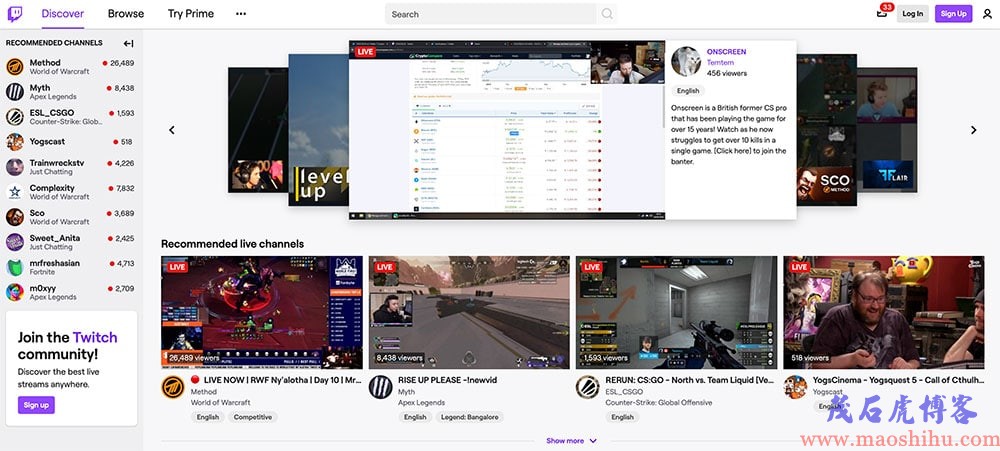The width and height of the screenshot is (1000, 451).
Task: Collapse the recommended channels sidebar
Action: (128, 43)
